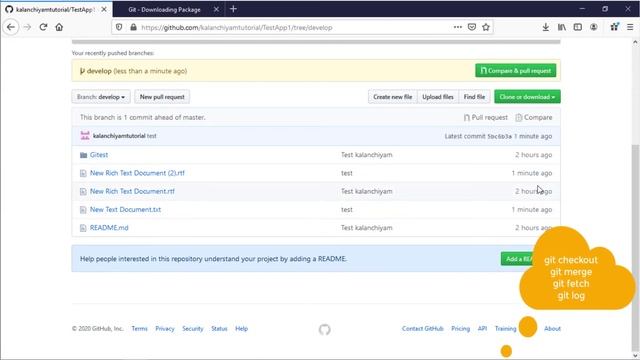Screen dimensions: 640x360
Task: Open the Firefox library icon
Action: 562,27
